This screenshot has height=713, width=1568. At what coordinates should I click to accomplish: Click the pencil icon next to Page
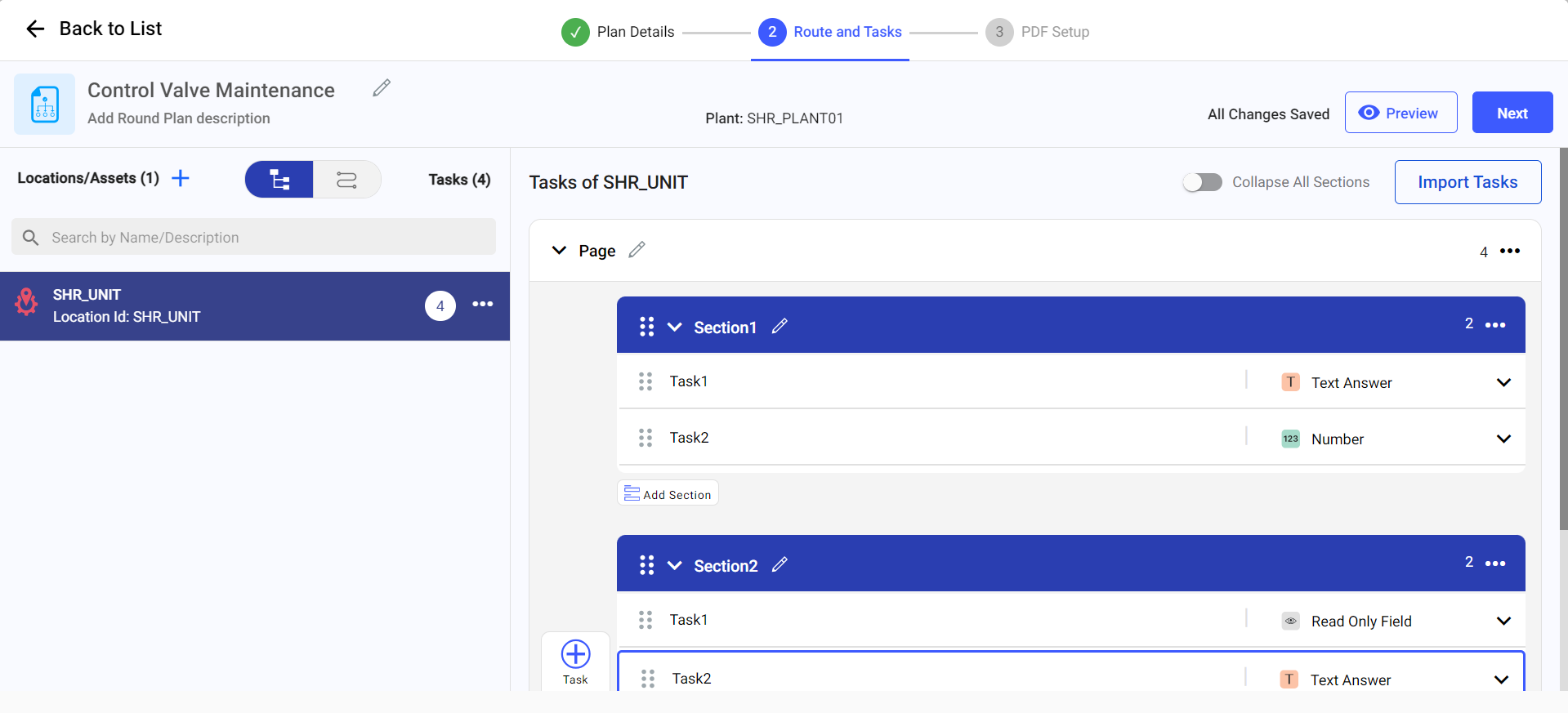[637, 250]
